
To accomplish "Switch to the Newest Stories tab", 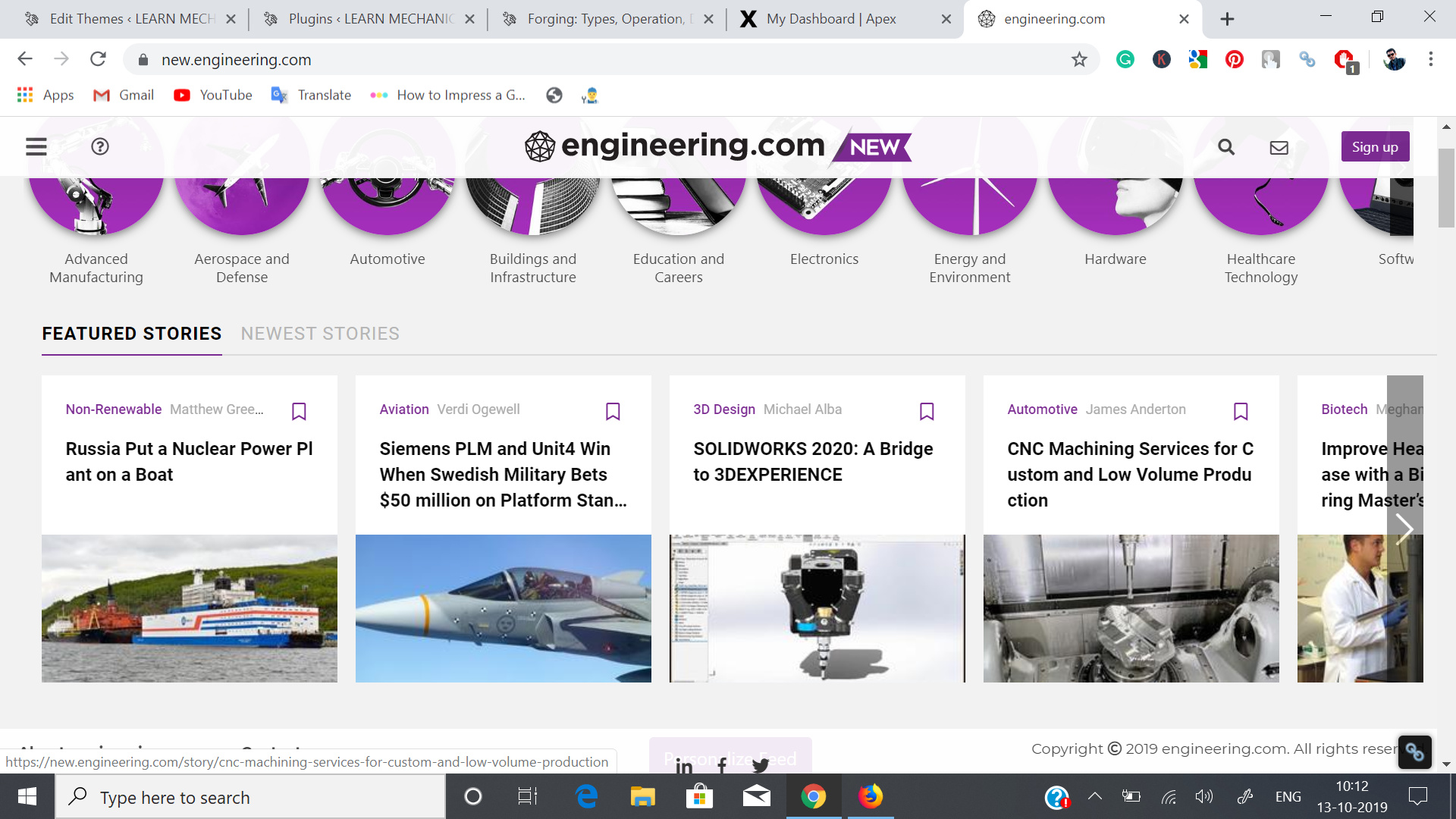I will [320, 334].
